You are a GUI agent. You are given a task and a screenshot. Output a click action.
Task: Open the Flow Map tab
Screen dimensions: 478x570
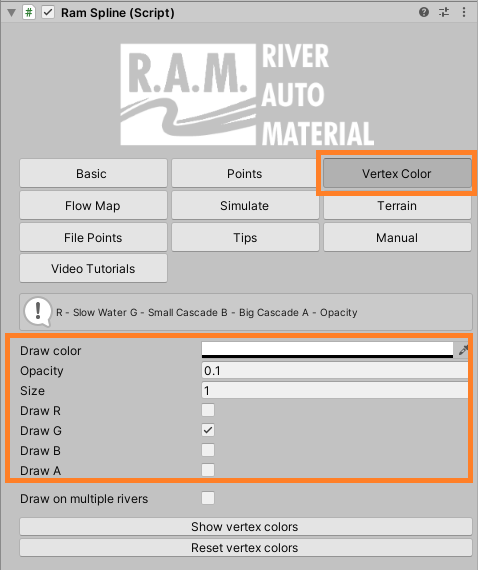tap(93, 205)
